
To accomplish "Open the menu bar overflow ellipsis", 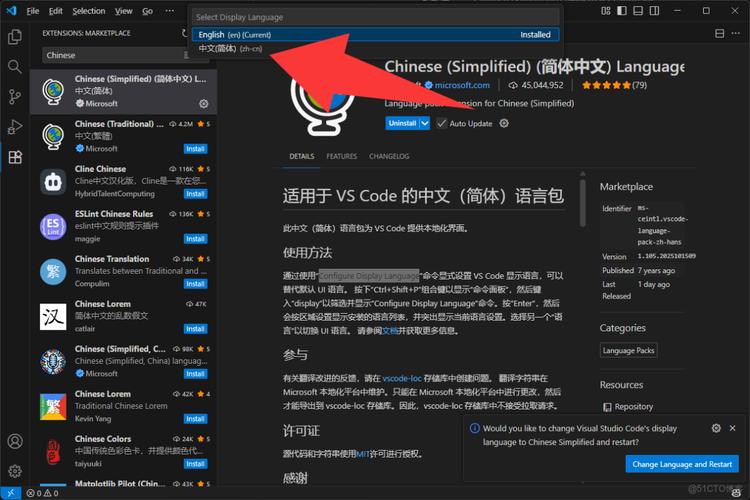I will click(170, 11).
